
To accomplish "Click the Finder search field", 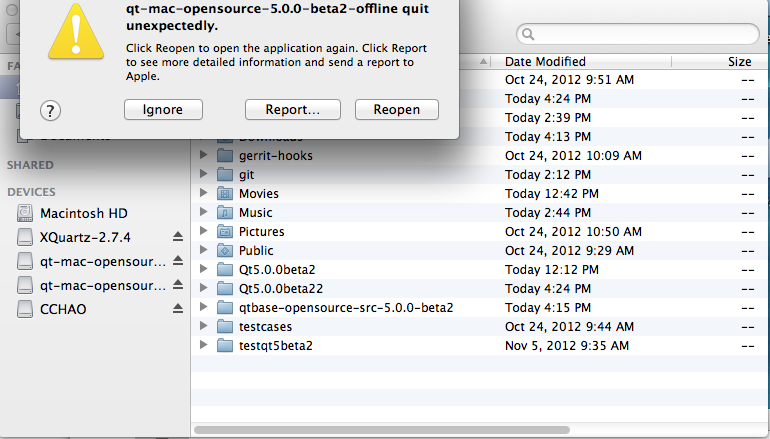I will 640,35.
